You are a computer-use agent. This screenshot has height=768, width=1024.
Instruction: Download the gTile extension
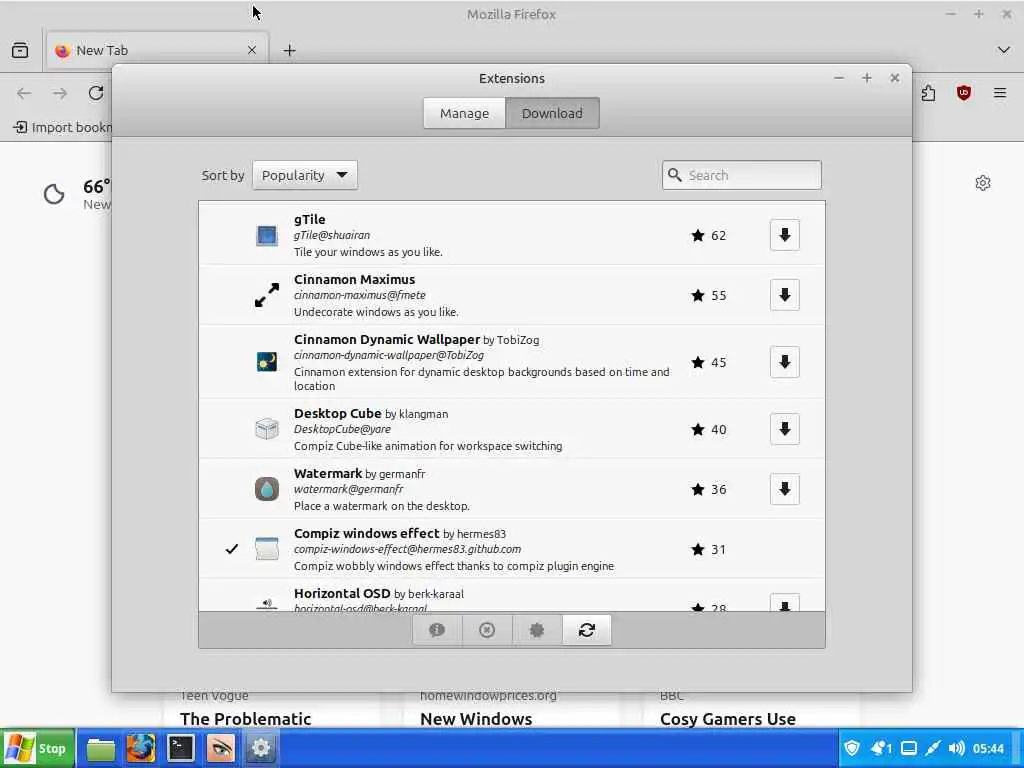784,235
